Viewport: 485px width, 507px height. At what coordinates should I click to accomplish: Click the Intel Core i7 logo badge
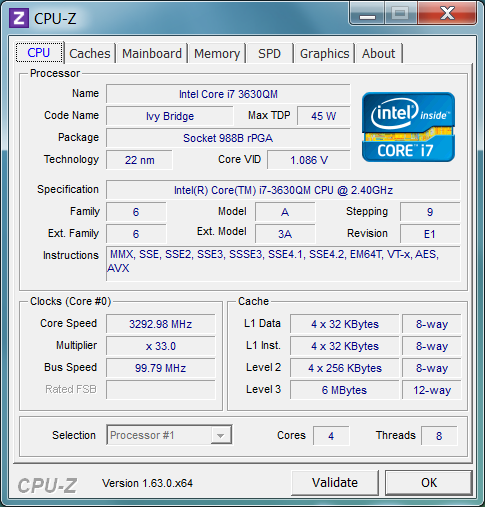tap(408, 127)
